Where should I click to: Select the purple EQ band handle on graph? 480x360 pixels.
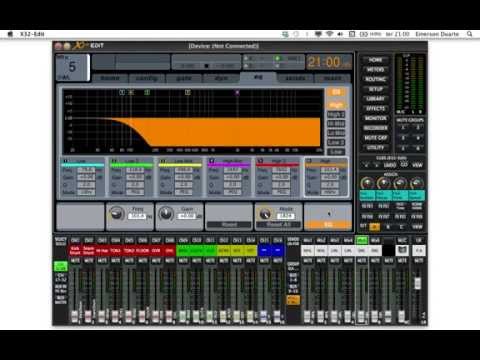click(237, 92)
